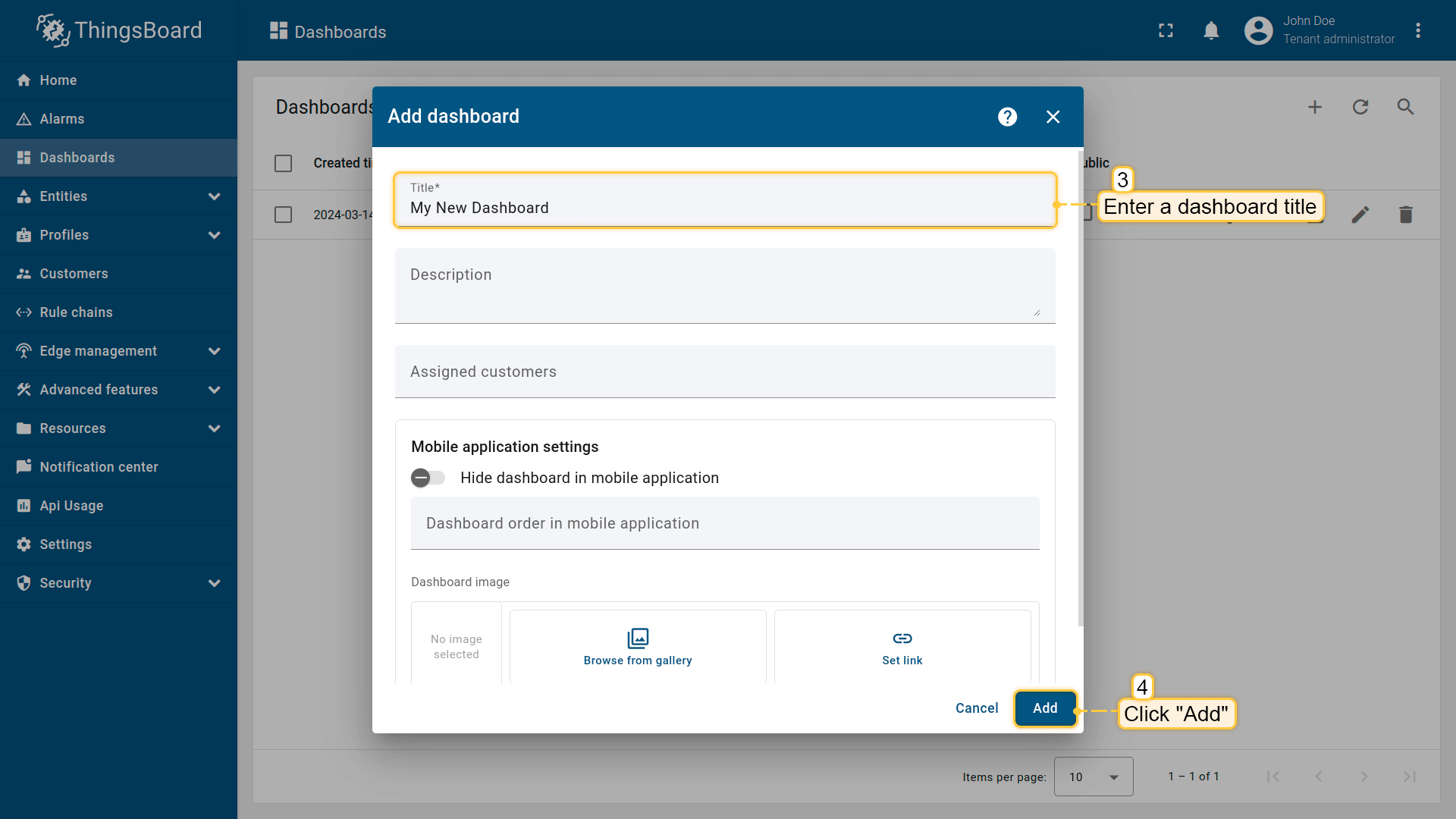This screenshot has width=1456, height=819.
Task: Click the refresh dashboards icon
Action: [1360, 107]
